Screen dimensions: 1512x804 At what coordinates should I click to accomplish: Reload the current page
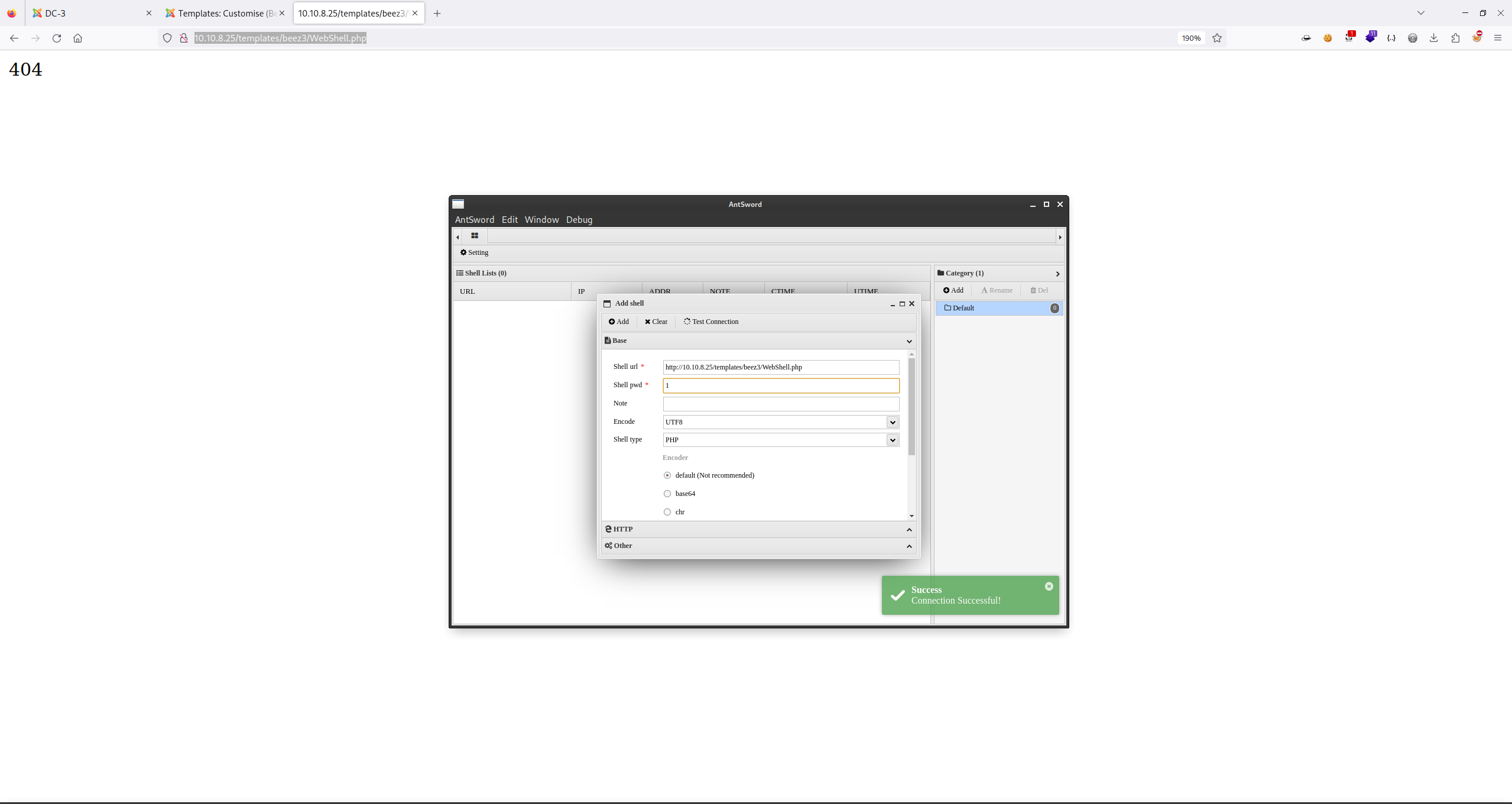click(57, 38)
